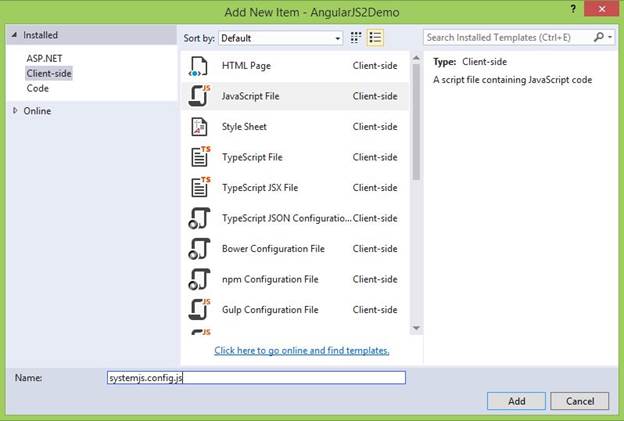
Task: Open the online templates link
Action: click(301, 350)
